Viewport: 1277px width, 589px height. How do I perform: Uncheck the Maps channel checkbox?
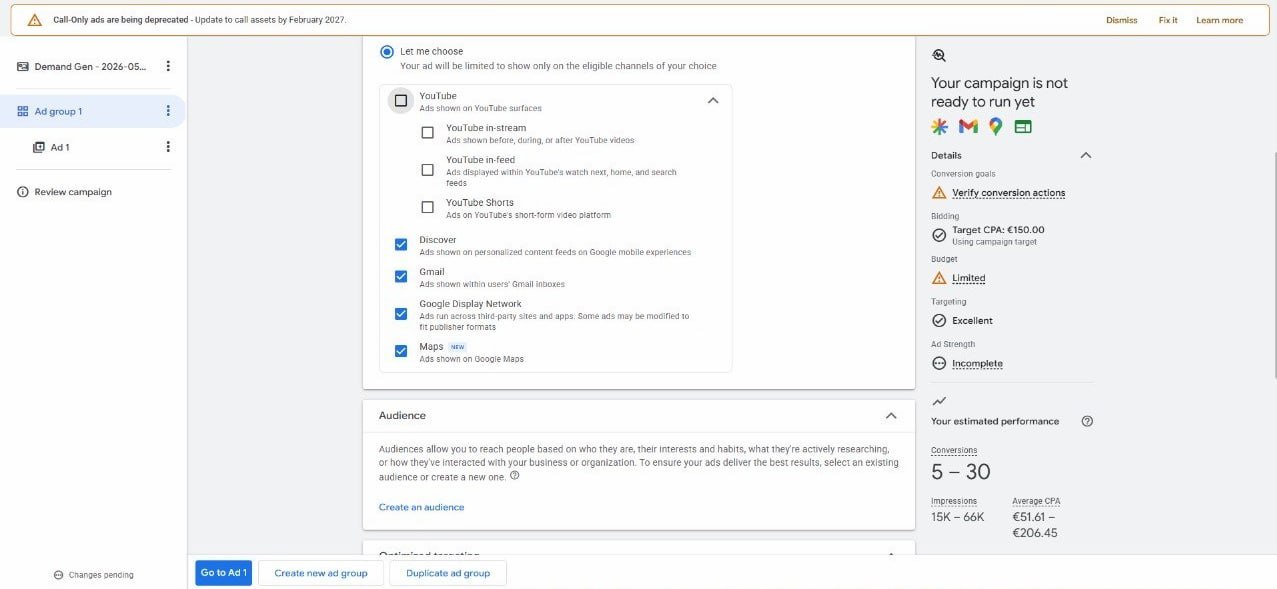401,351
